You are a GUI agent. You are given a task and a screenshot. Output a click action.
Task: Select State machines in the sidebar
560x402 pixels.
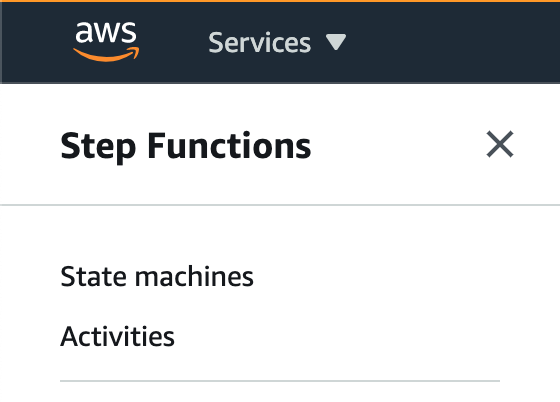(x=157, y=276)
